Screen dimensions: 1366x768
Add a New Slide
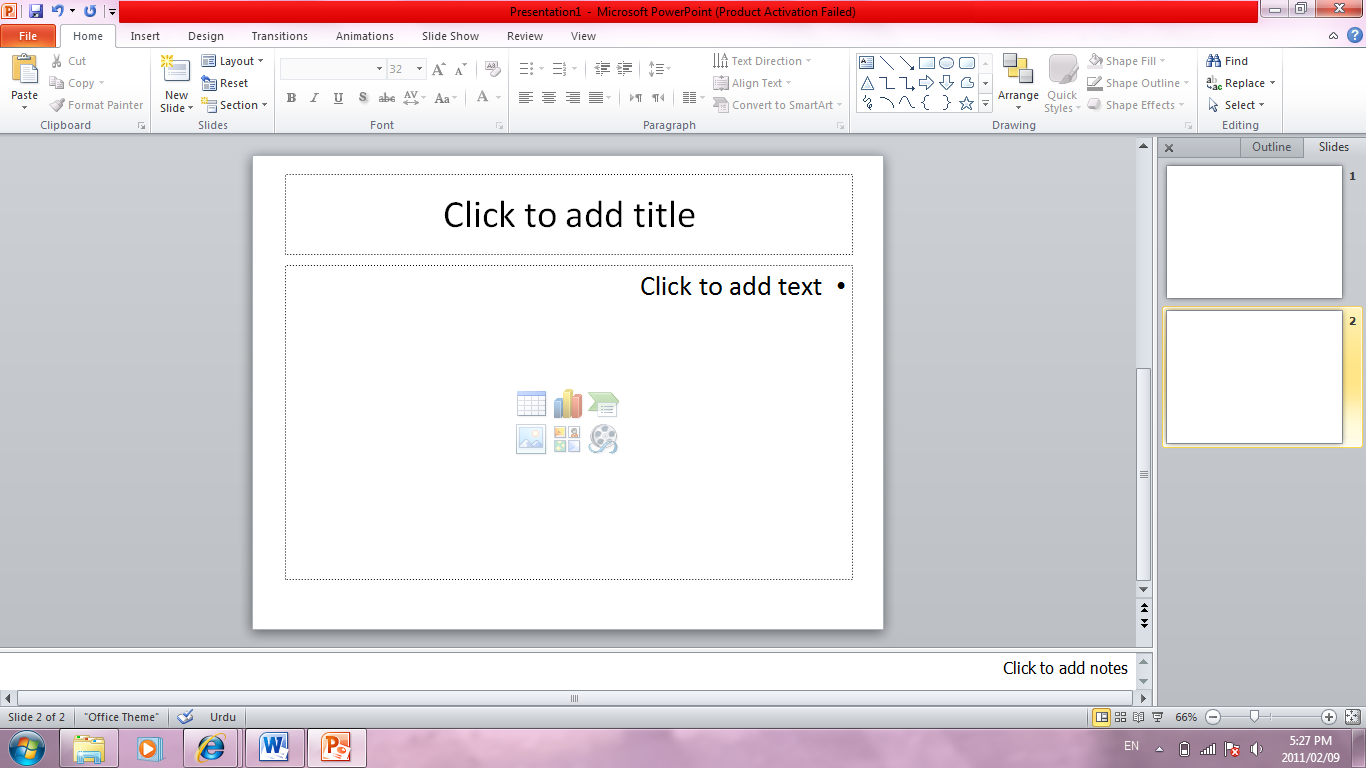click(176, 84)
